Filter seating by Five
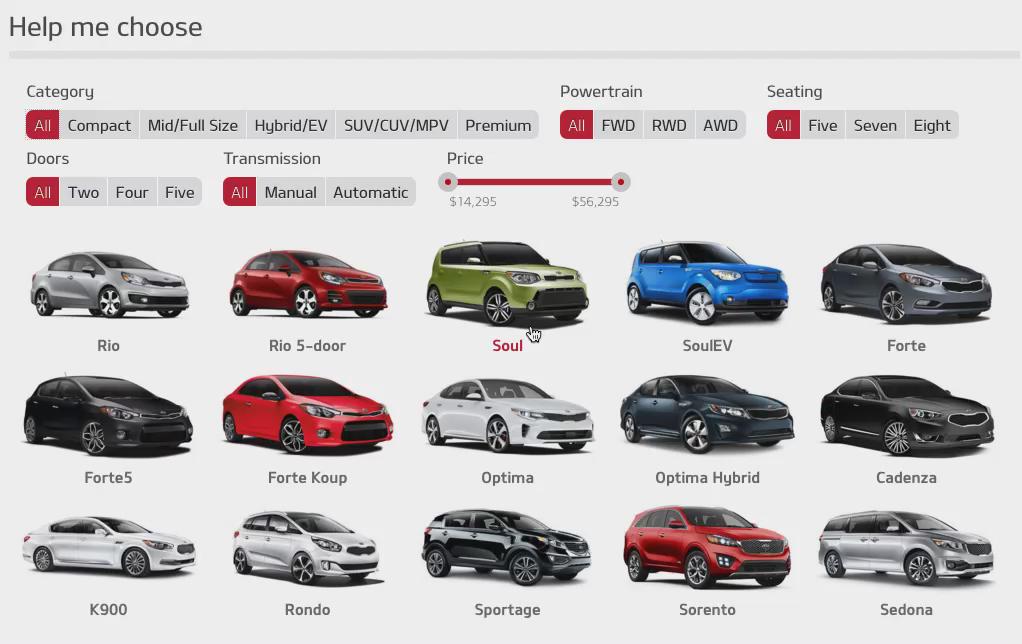The height and width of the screenshot is (644, 1022). point(823,125)
